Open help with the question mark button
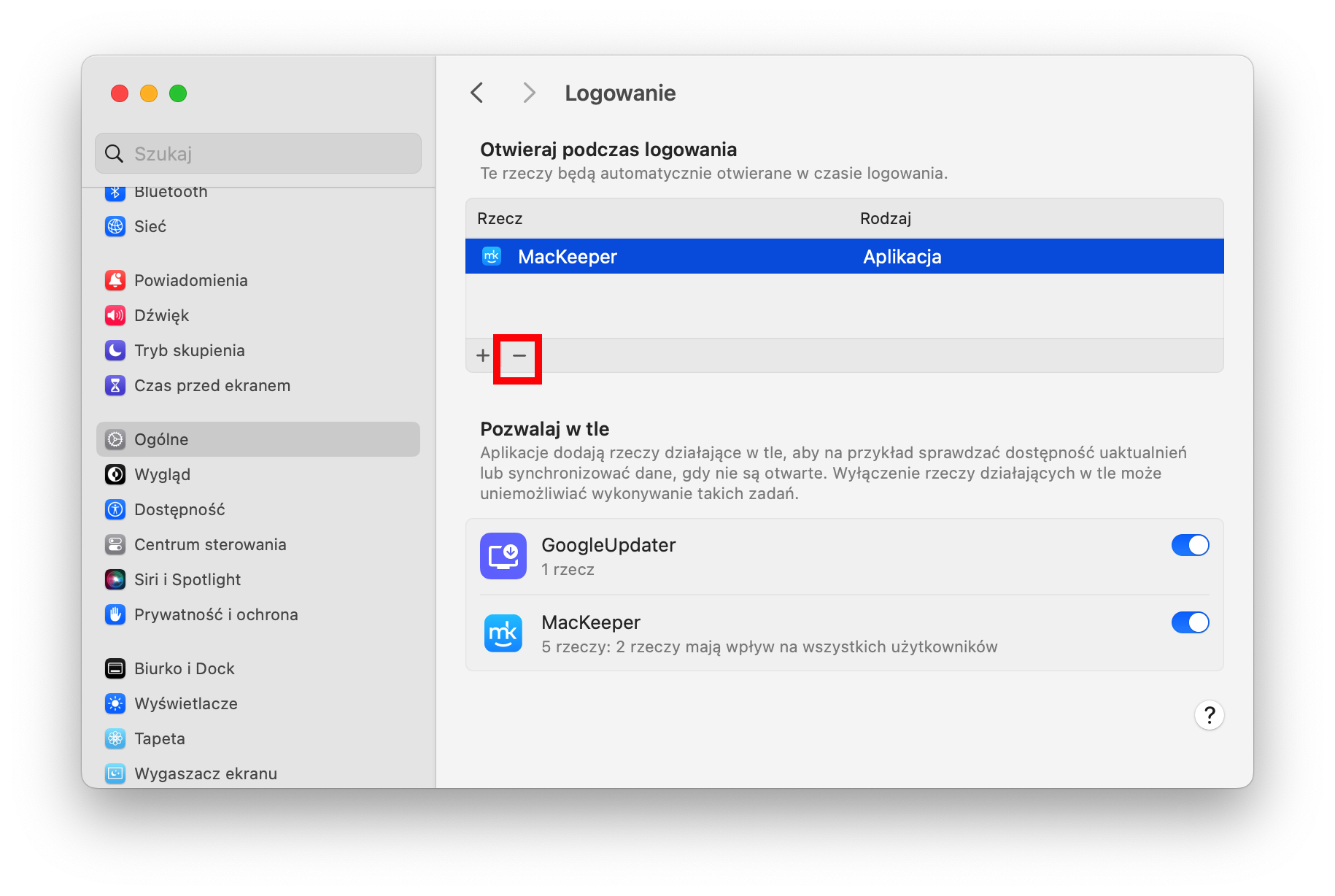 click(1209, 715)
